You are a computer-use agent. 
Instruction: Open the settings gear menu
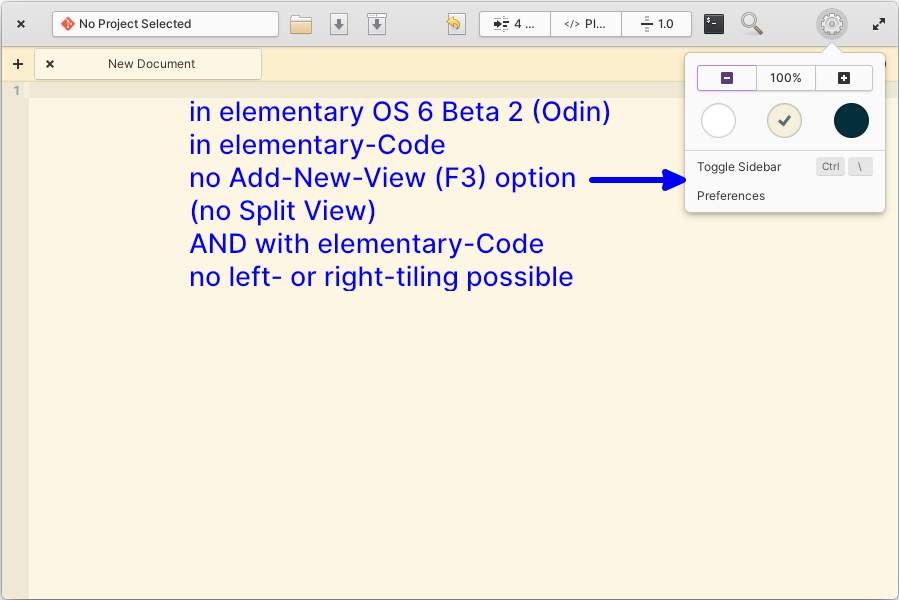pyautogui.click(x=831, y=23)
